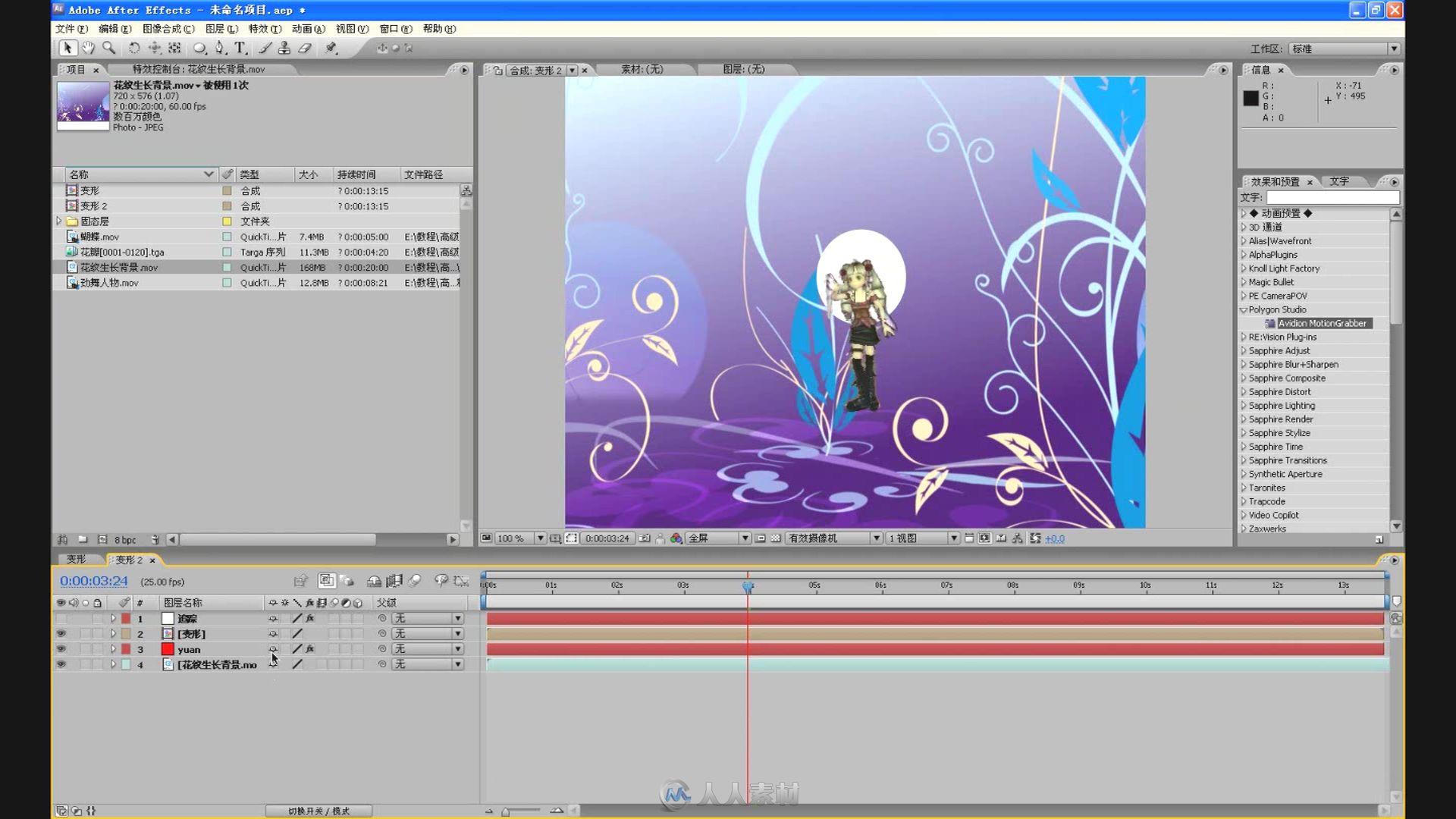1456x819 pixels.
Task: Hide the [变形] layer
Action: [61, 634]
